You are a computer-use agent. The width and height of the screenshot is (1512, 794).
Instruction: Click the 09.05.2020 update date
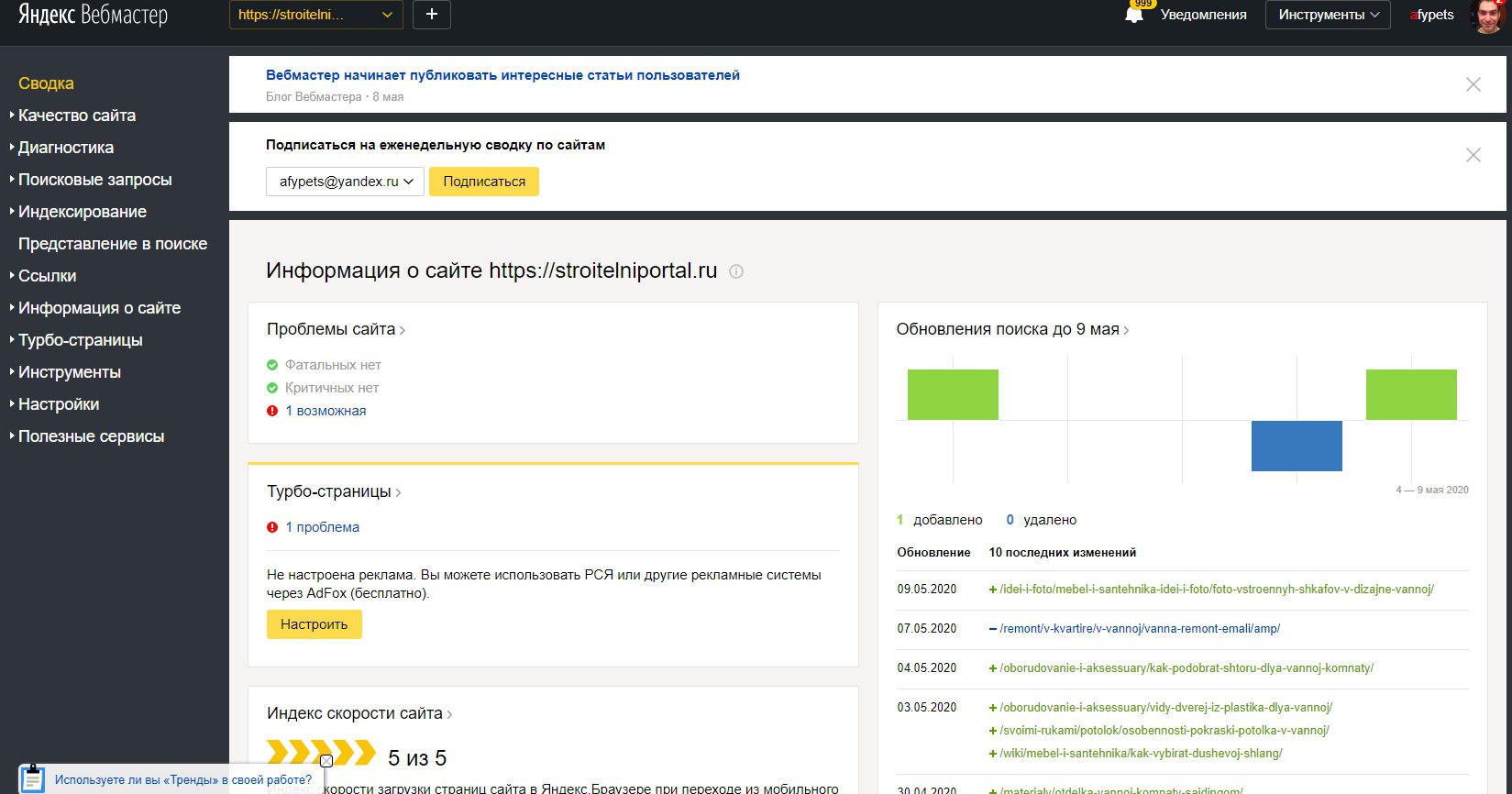(927, 590)
